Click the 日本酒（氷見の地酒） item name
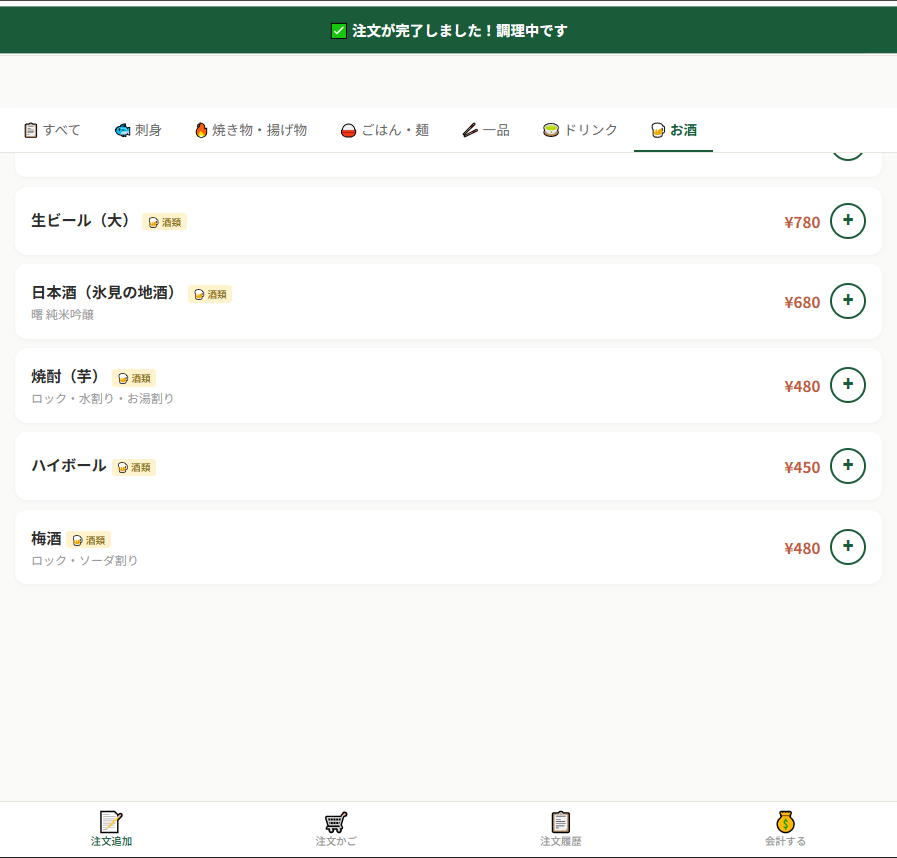 click(104, 293)
